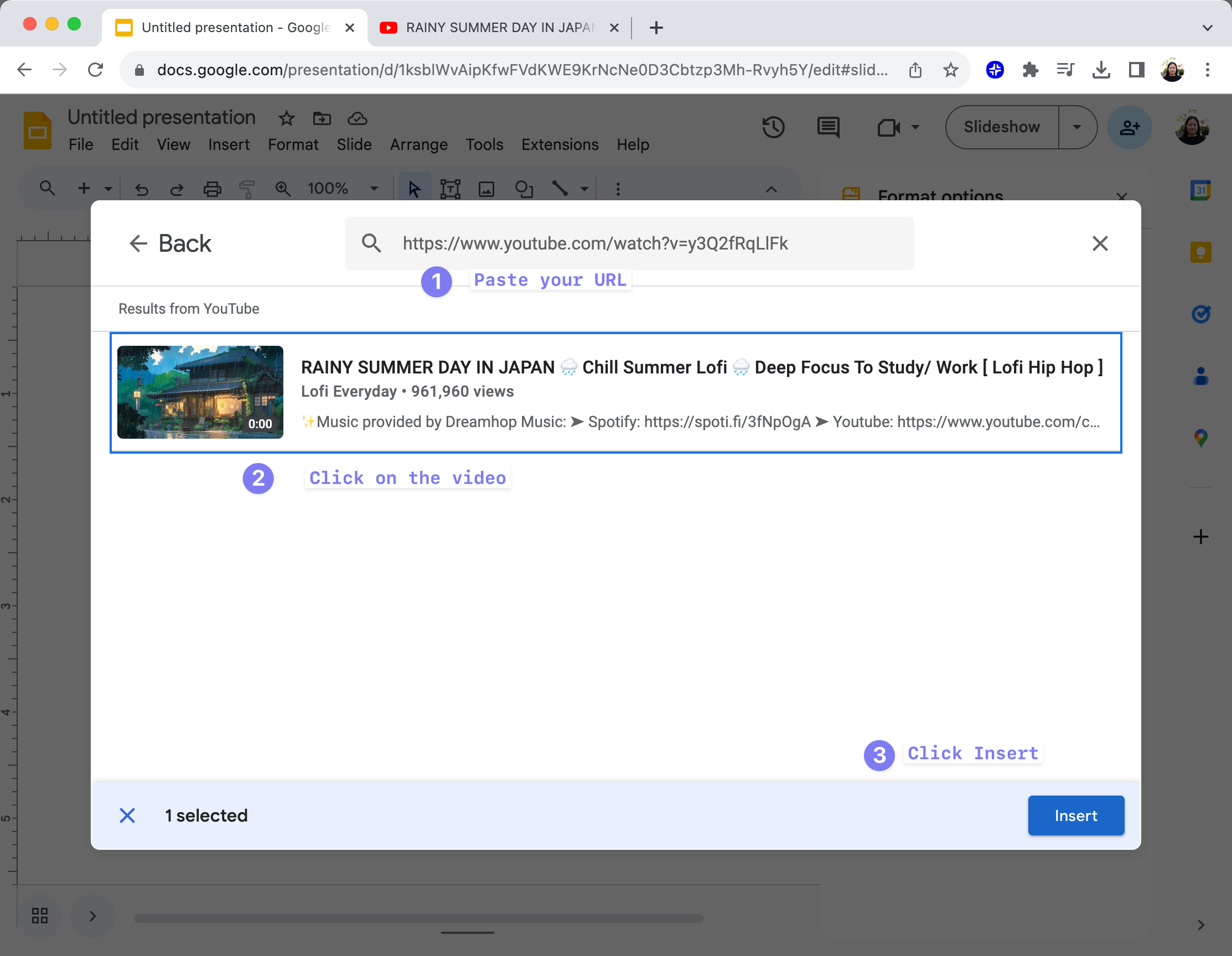Click the Print icon
Viewport: 1232px width, 956px height.
click(212, 189)
